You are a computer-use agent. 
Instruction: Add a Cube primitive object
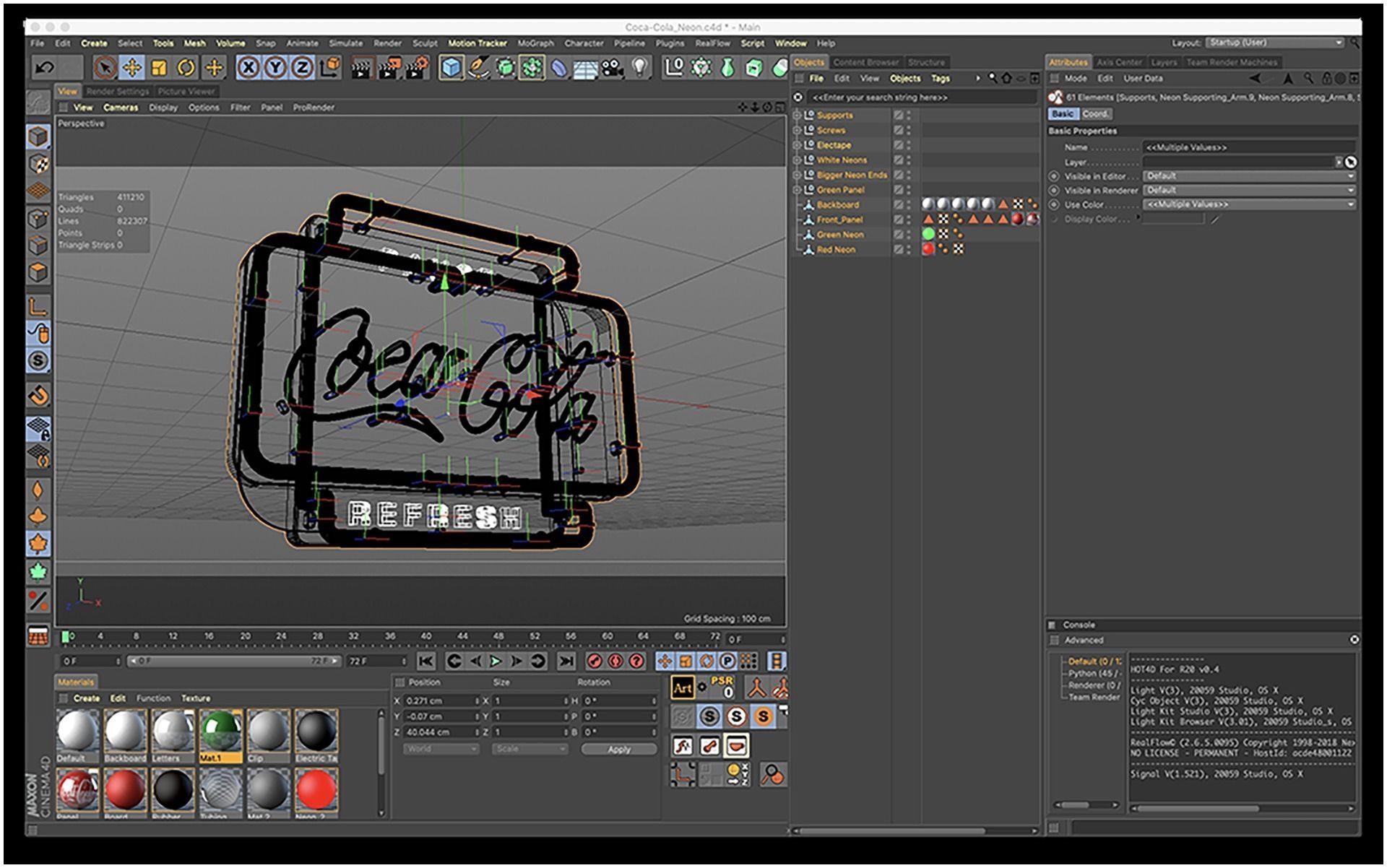(x=451, y=68)
